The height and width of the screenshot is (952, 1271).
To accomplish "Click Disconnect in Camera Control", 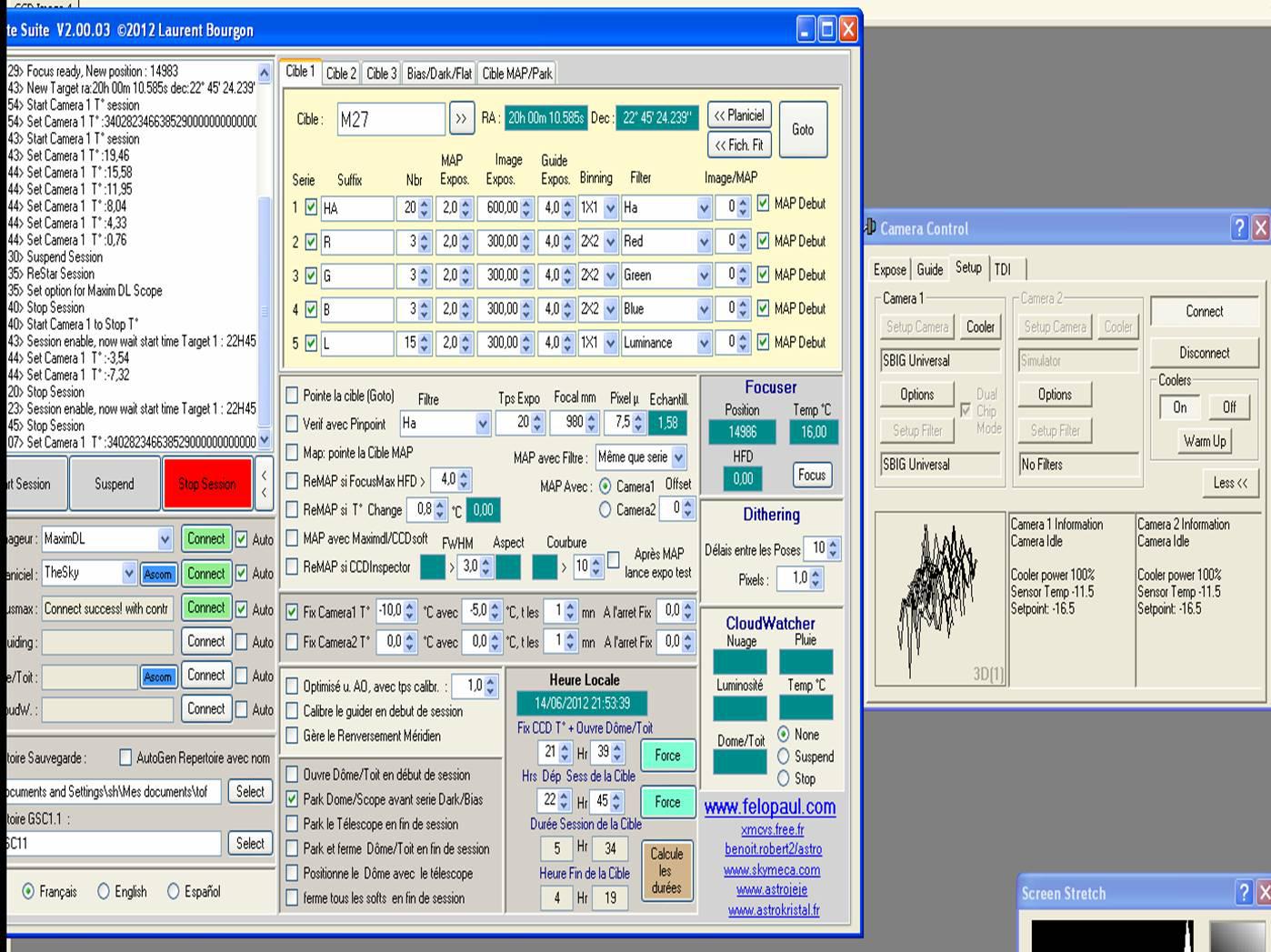I will [1205, 353].
